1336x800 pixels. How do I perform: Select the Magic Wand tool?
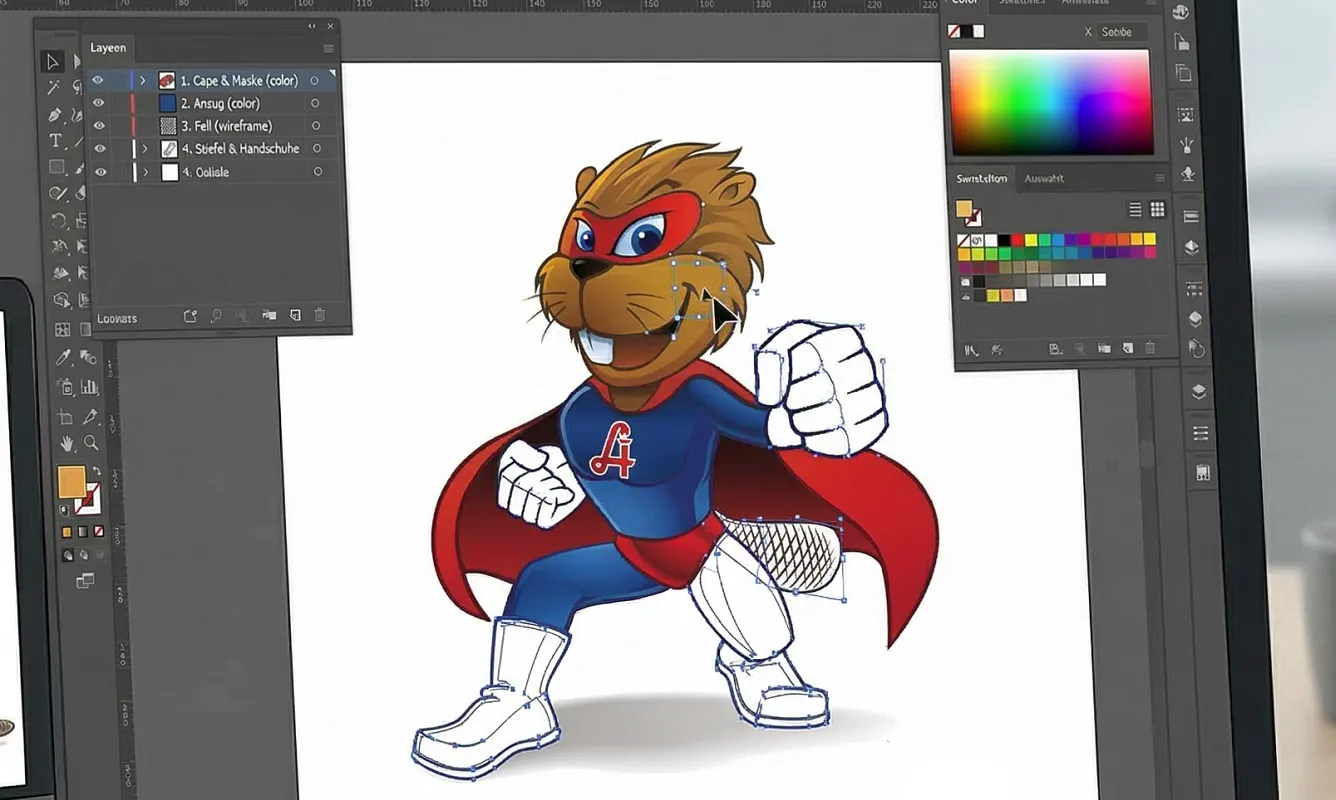[x=54, y=88]
